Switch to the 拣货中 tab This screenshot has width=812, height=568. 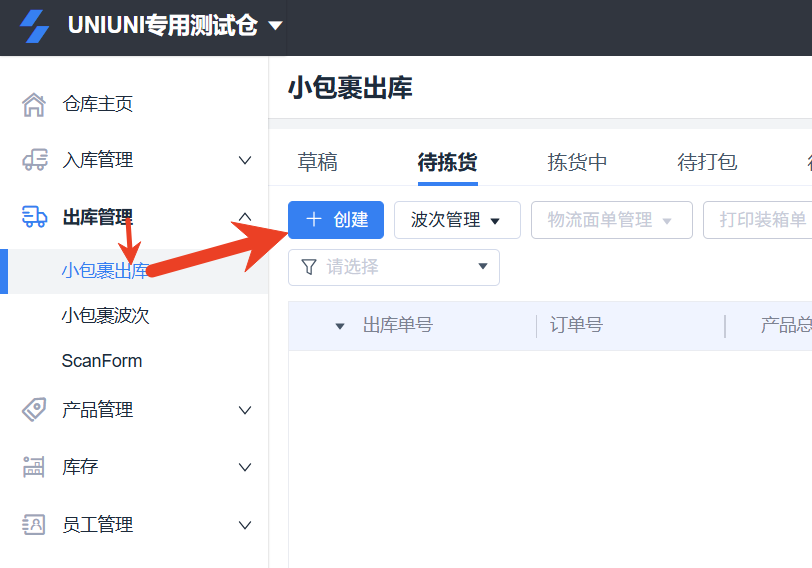[x=577, y=162]
